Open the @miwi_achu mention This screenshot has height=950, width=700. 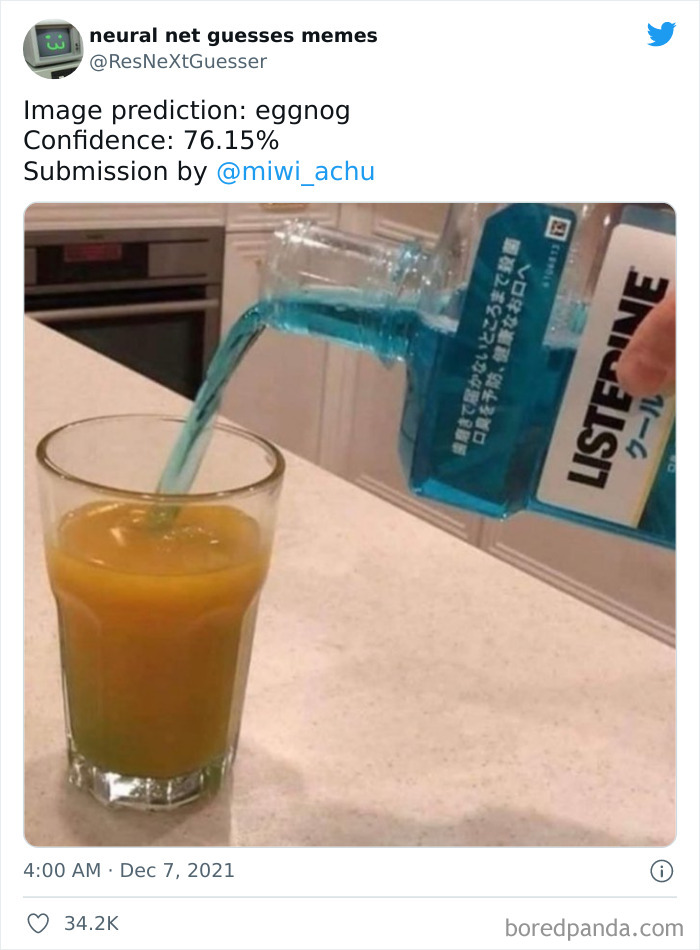[x=296, y=171]
